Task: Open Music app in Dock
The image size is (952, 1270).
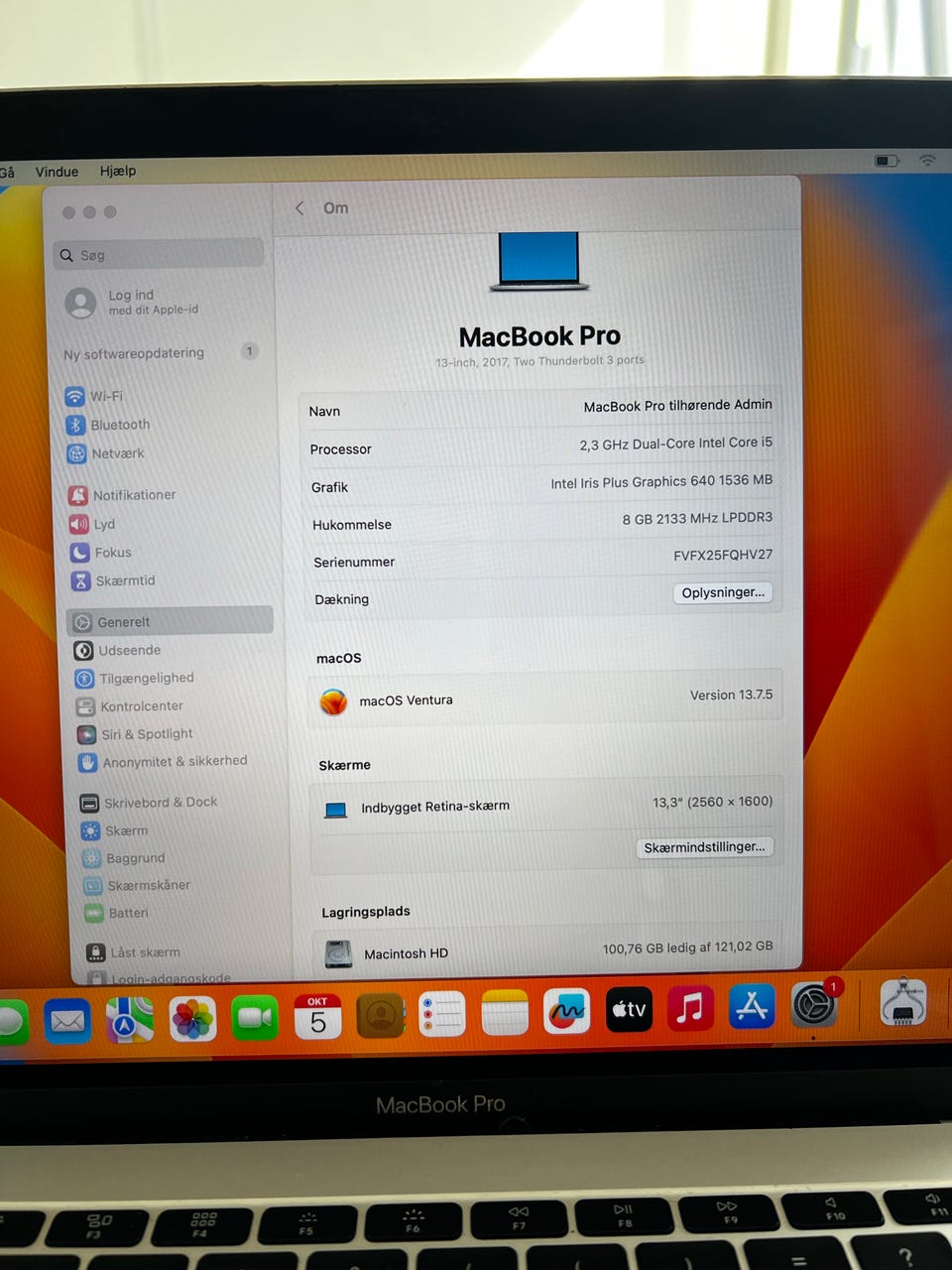Action: coord(690,1009)
